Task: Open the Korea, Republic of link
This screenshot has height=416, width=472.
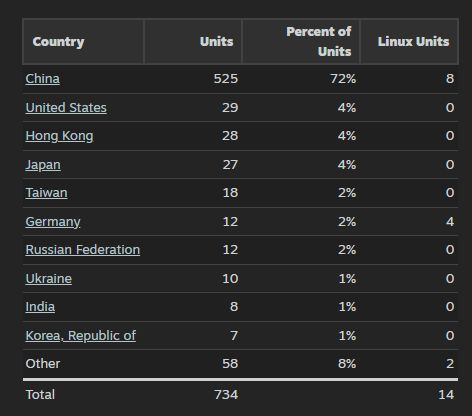Action: (81, 336)
